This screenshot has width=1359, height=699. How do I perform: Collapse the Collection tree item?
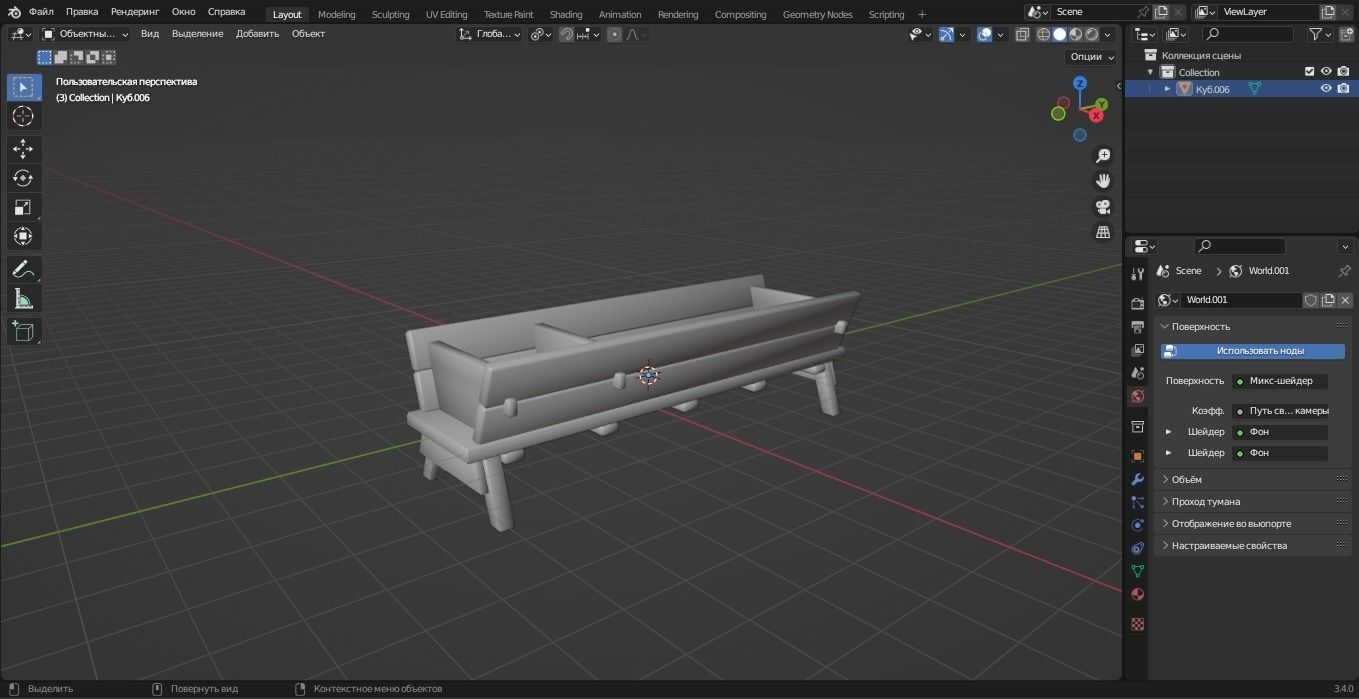click(1150, 72)
